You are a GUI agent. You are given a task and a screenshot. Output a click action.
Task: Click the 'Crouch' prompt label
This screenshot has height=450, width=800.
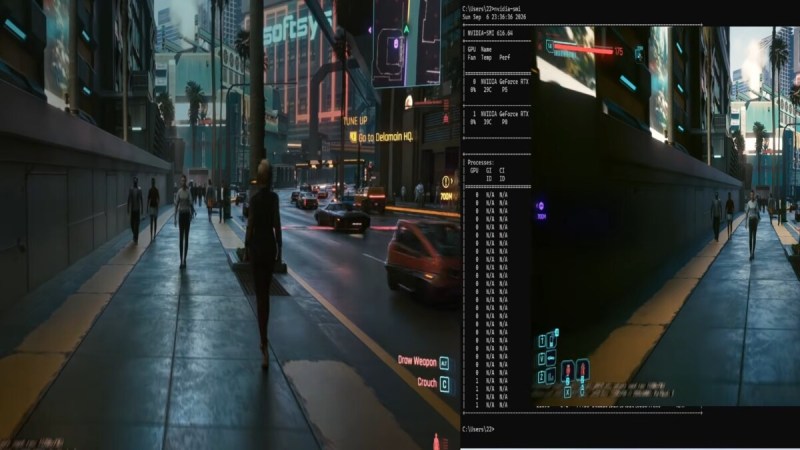click(x=427, y=382)
